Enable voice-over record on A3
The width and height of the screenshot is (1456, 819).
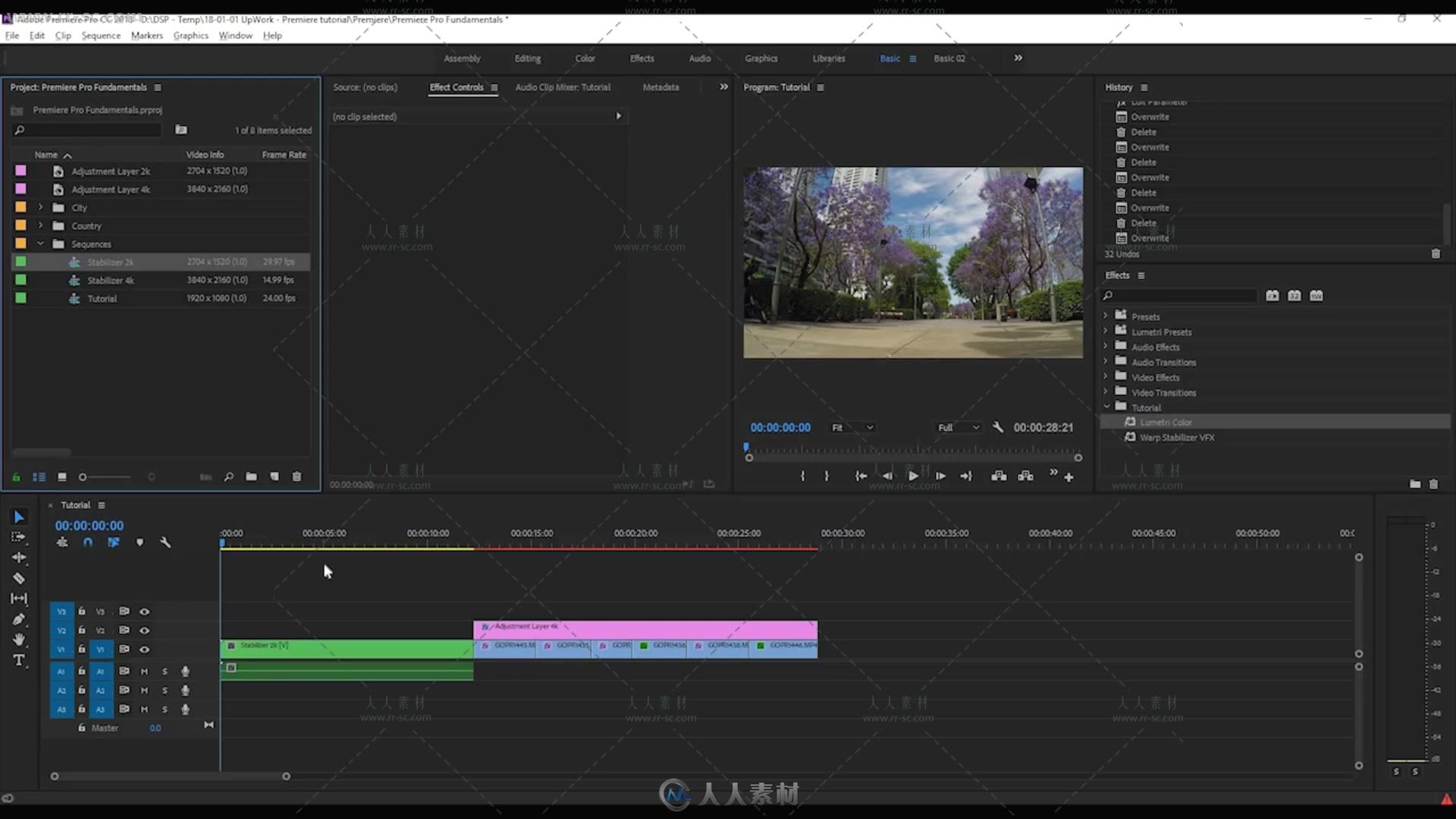(x=185, y=710)
